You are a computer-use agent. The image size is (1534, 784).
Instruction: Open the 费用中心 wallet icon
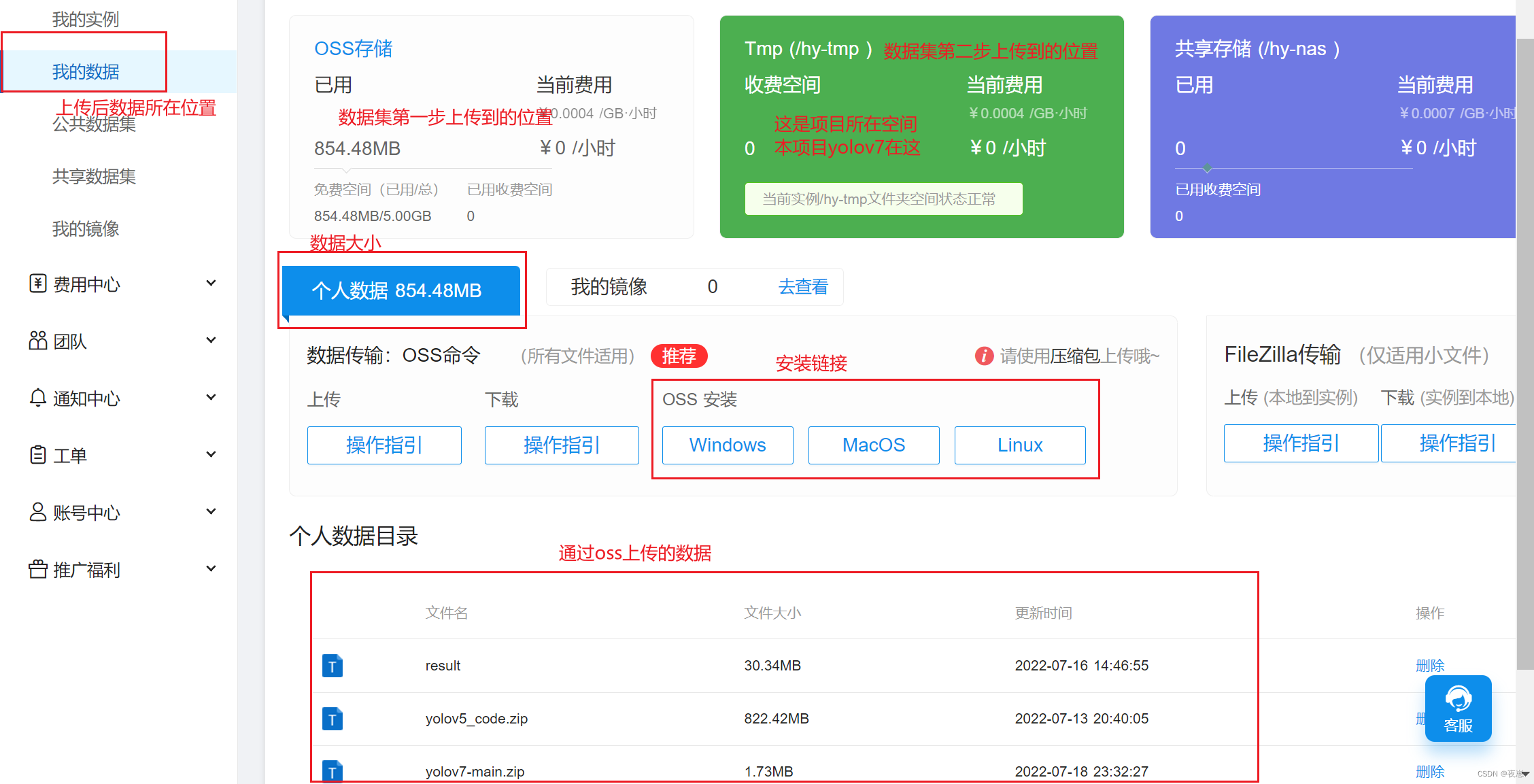pos(38,283)
